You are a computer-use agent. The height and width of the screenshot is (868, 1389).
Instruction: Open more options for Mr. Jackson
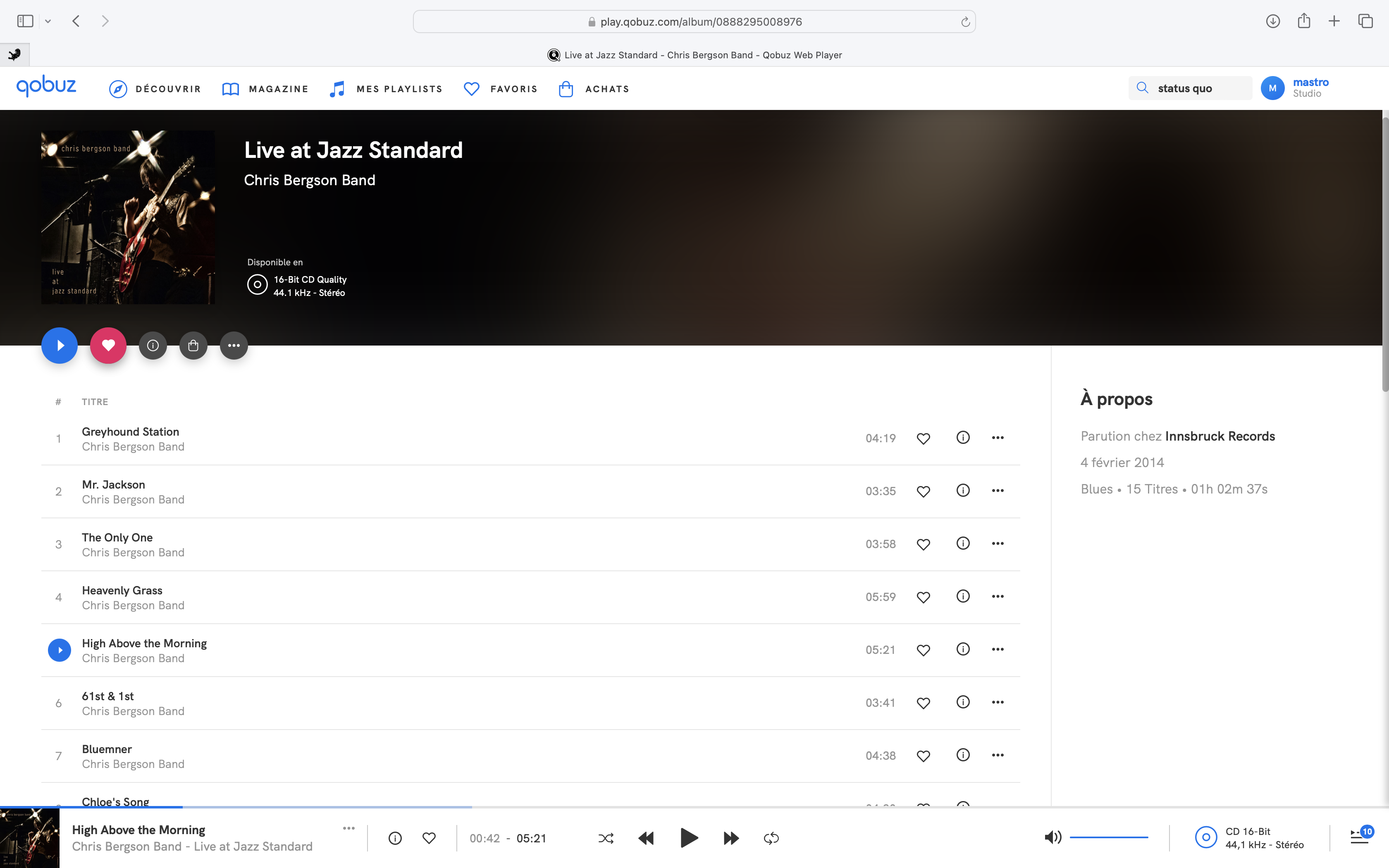click(998, 490)
